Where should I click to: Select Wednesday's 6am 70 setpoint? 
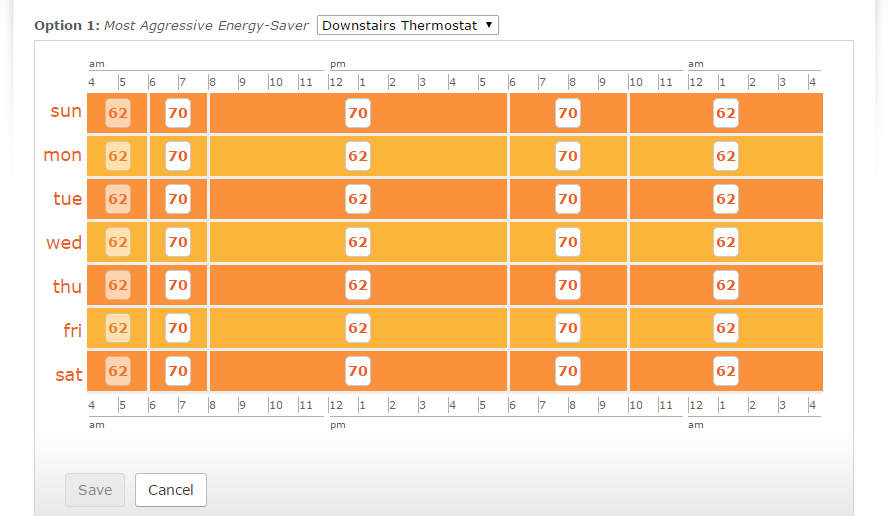pos(178,242)
